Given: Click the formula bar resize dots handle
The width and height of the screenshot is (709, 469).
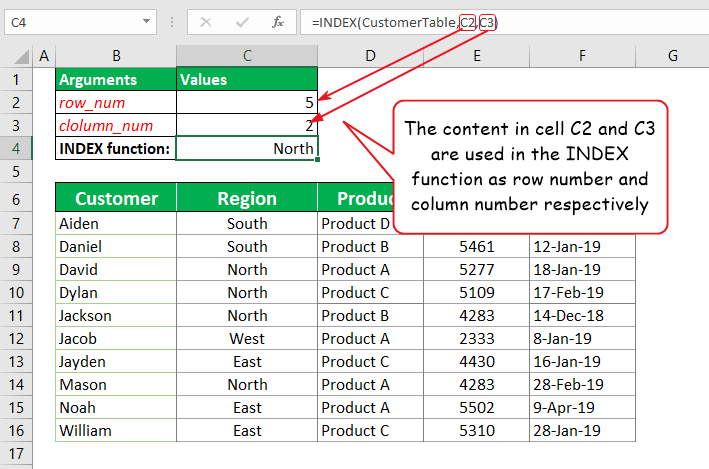Looking at the screenshot, I should [x=172, y=22].
